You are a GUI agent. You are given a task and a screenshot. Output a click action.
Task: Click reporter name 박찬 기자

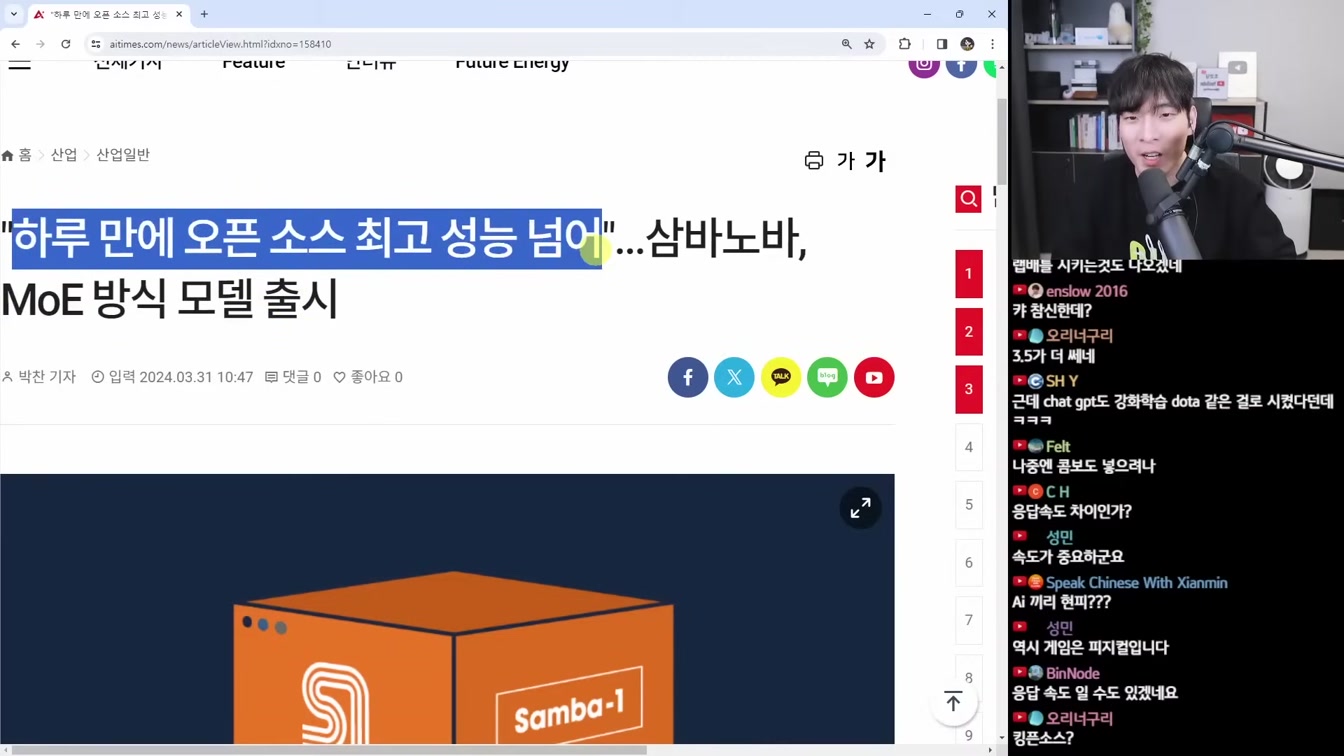pos(39,377)
